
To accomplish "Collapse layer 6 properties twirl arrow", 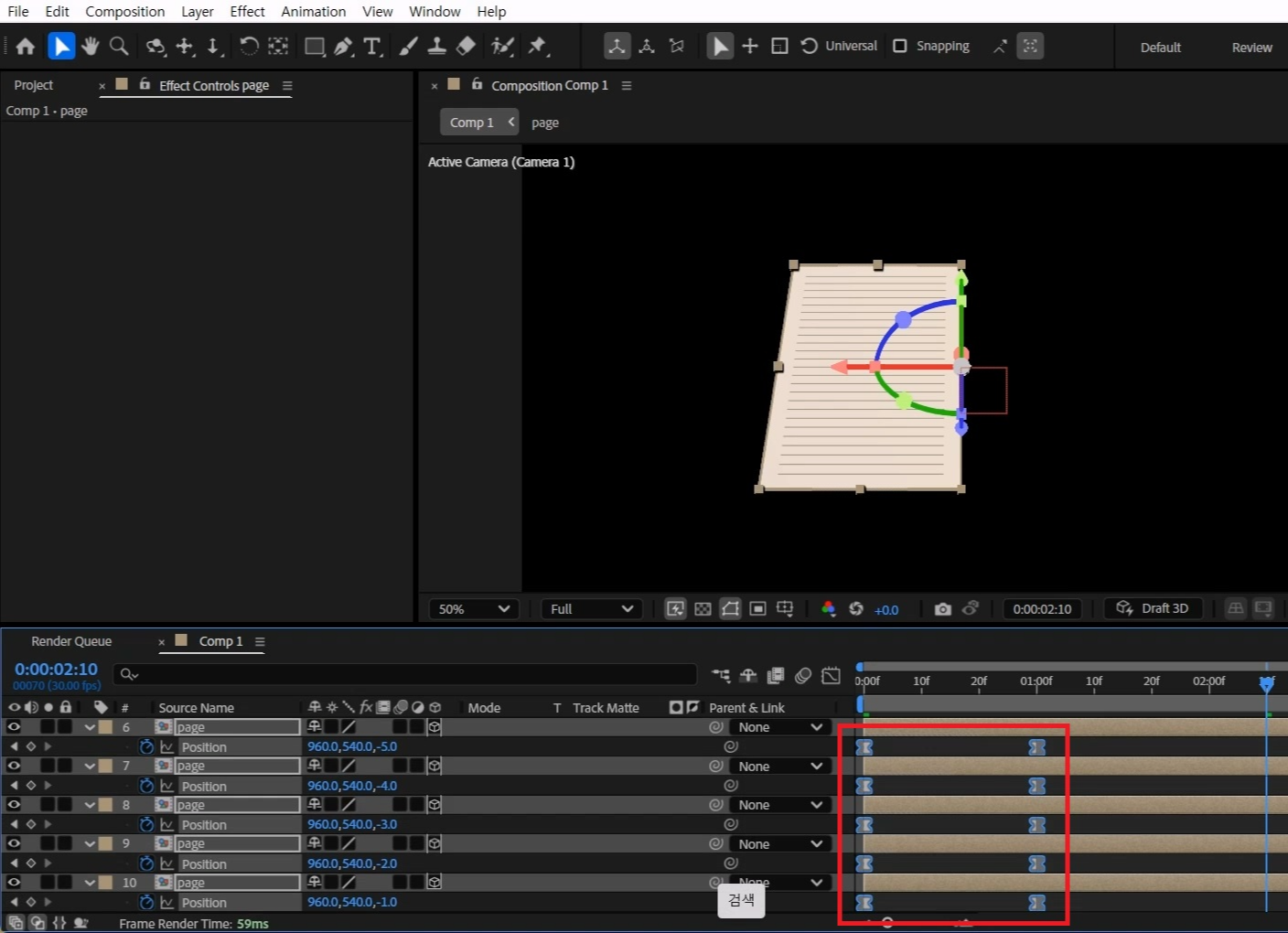I will (x=90, y=727).
